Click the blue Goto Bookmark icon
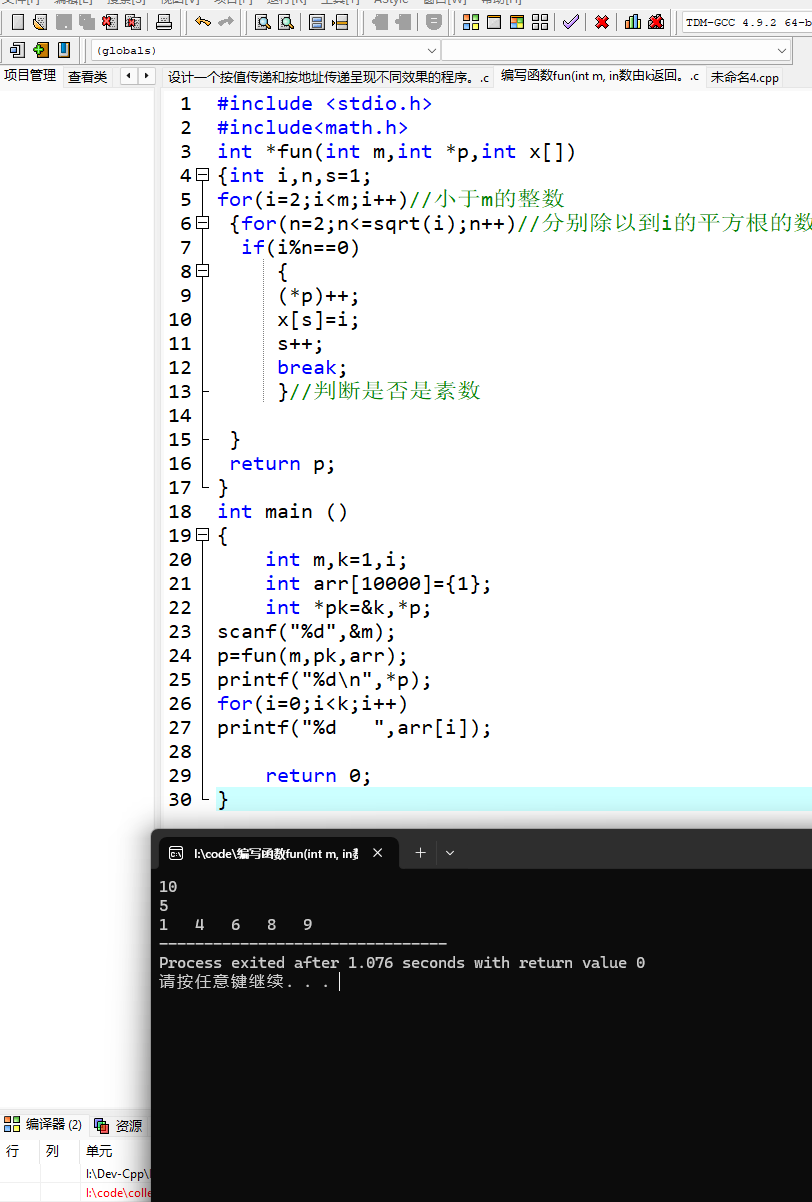The image size is (812, 1202). coord(63,50)
